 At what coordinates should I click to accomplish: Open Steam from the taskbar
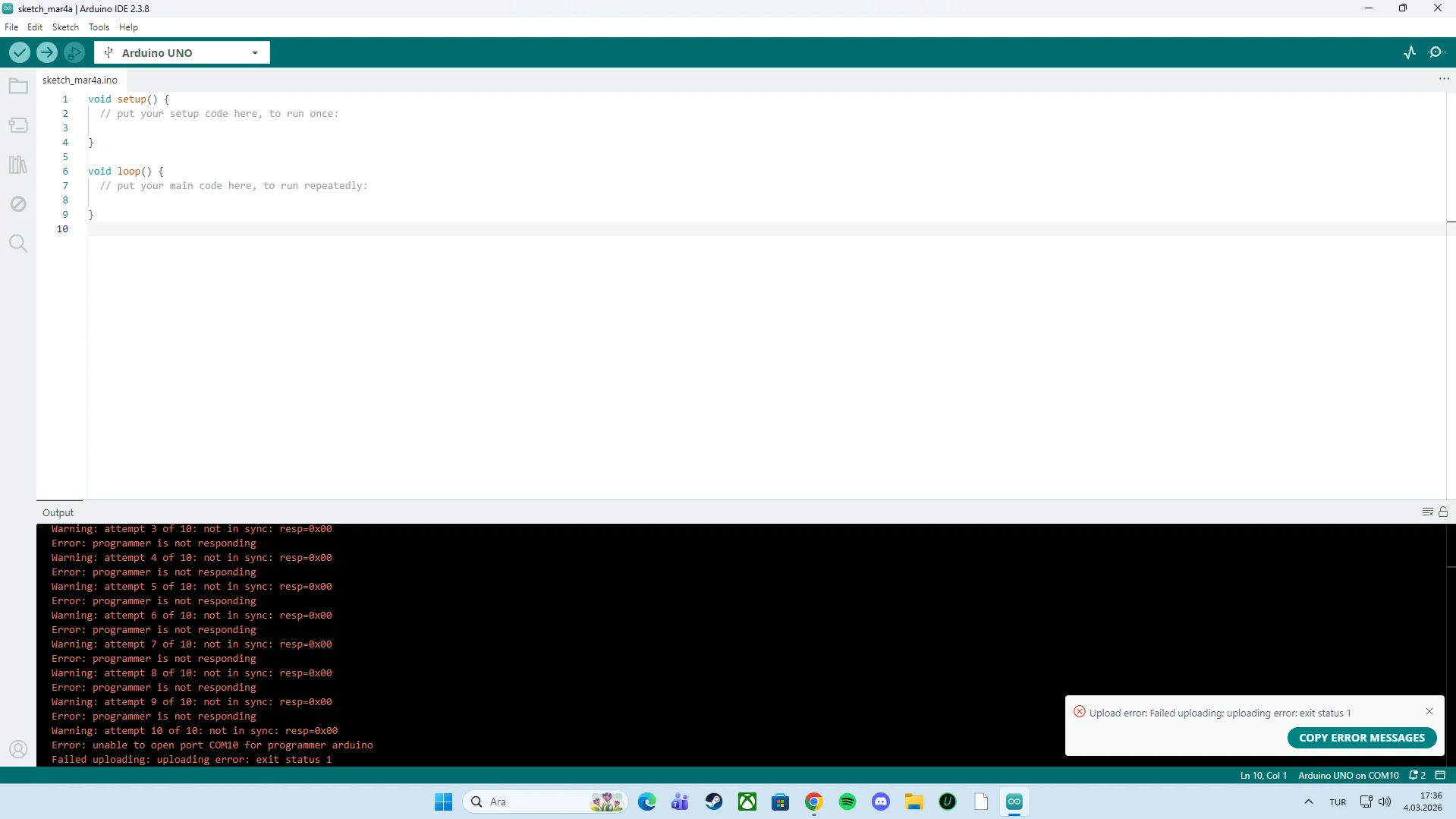pyautogui.click(x=714, y=802)
